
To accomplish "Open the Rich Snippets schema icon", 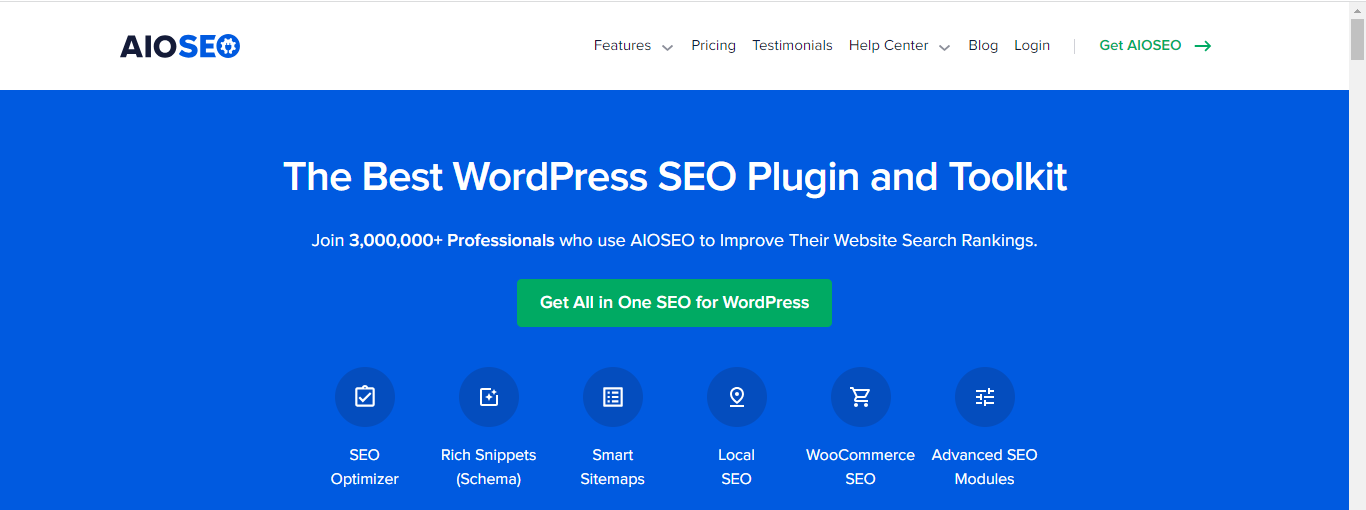I will pos(489,397).
